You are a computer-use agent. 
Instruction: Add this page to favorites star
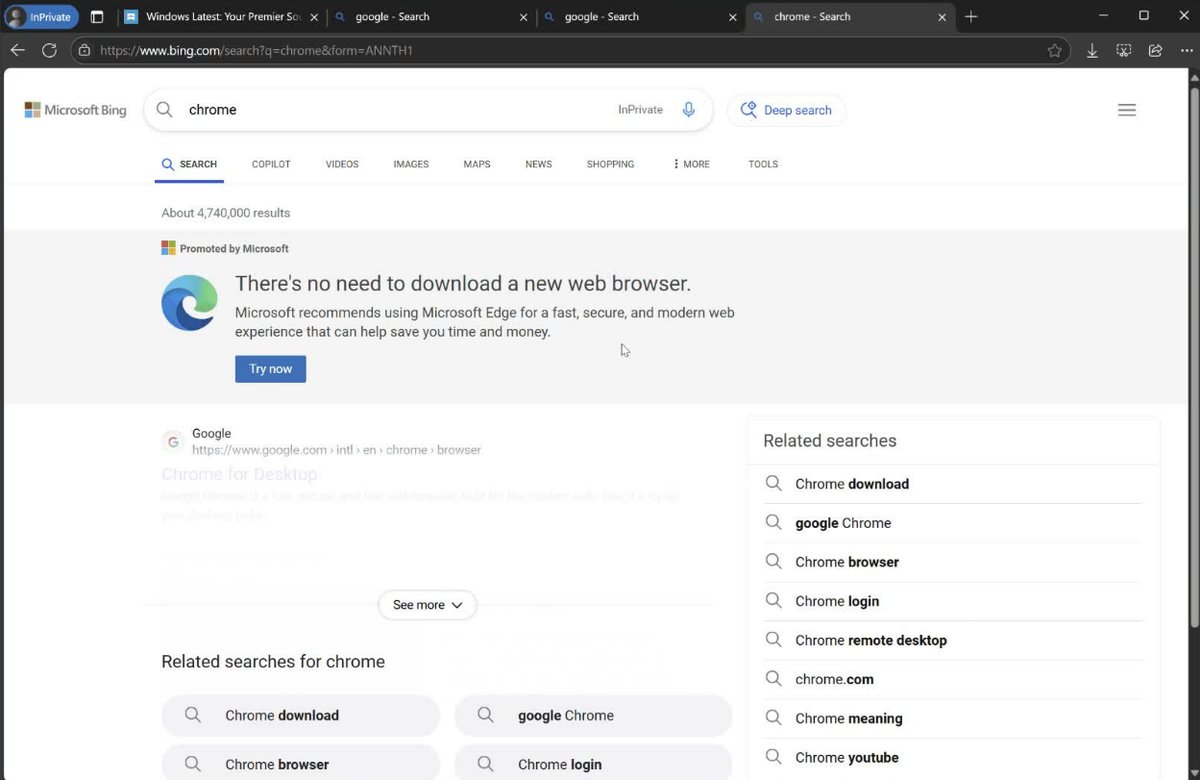tap(1054, 50)
